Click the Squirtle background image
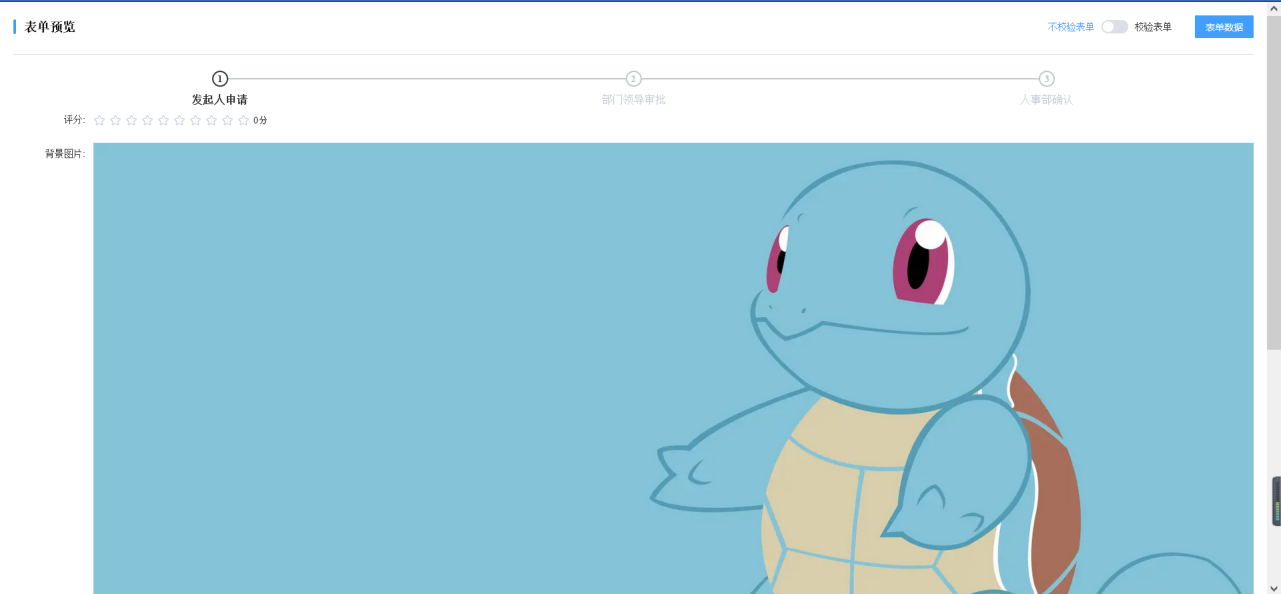Image resolution: width=1281 pixels, height=594 pixels. click(x=673, y=368)
